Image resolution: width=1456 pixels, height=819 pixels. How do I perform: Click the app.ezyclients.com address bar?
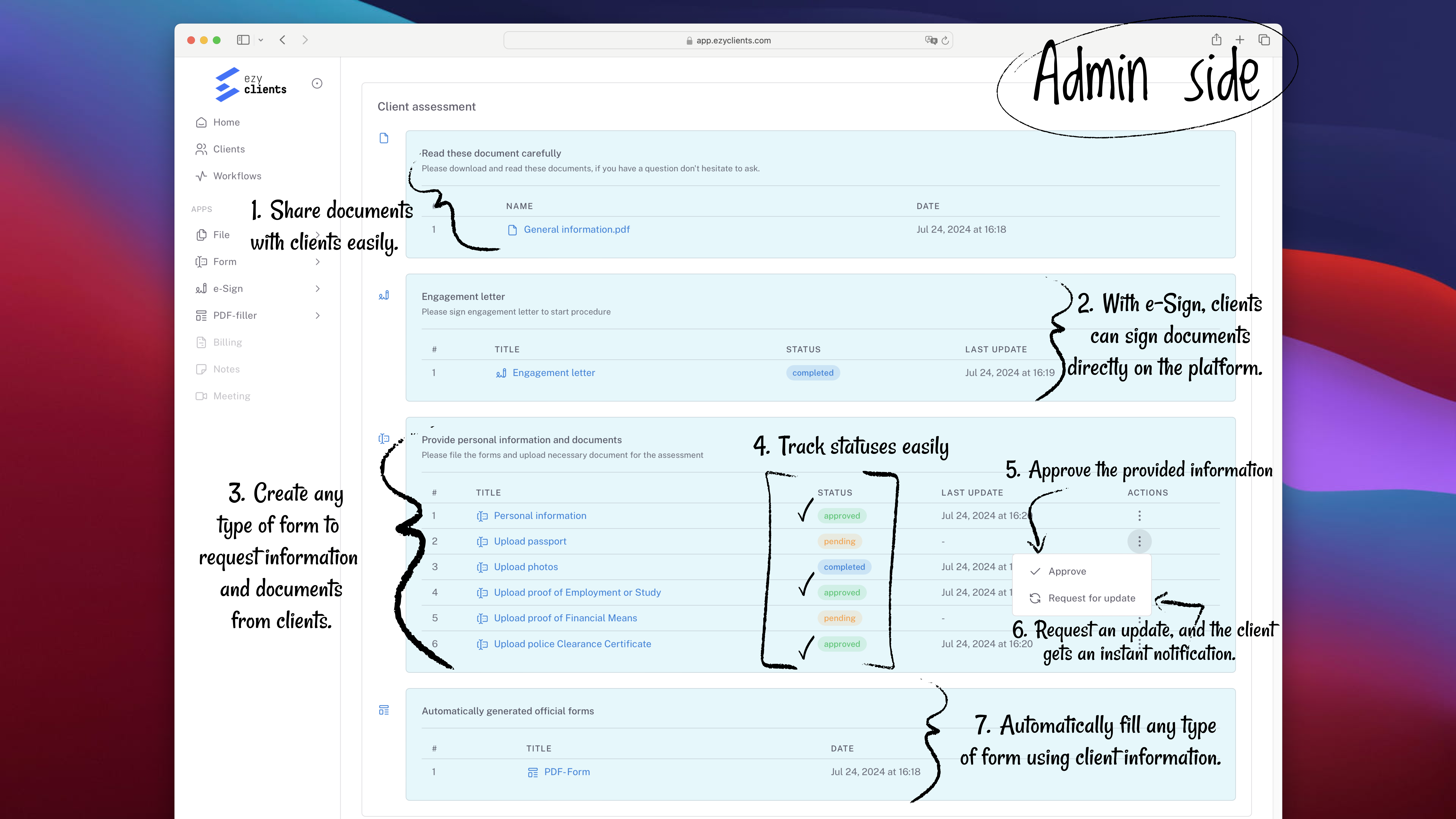728,40
